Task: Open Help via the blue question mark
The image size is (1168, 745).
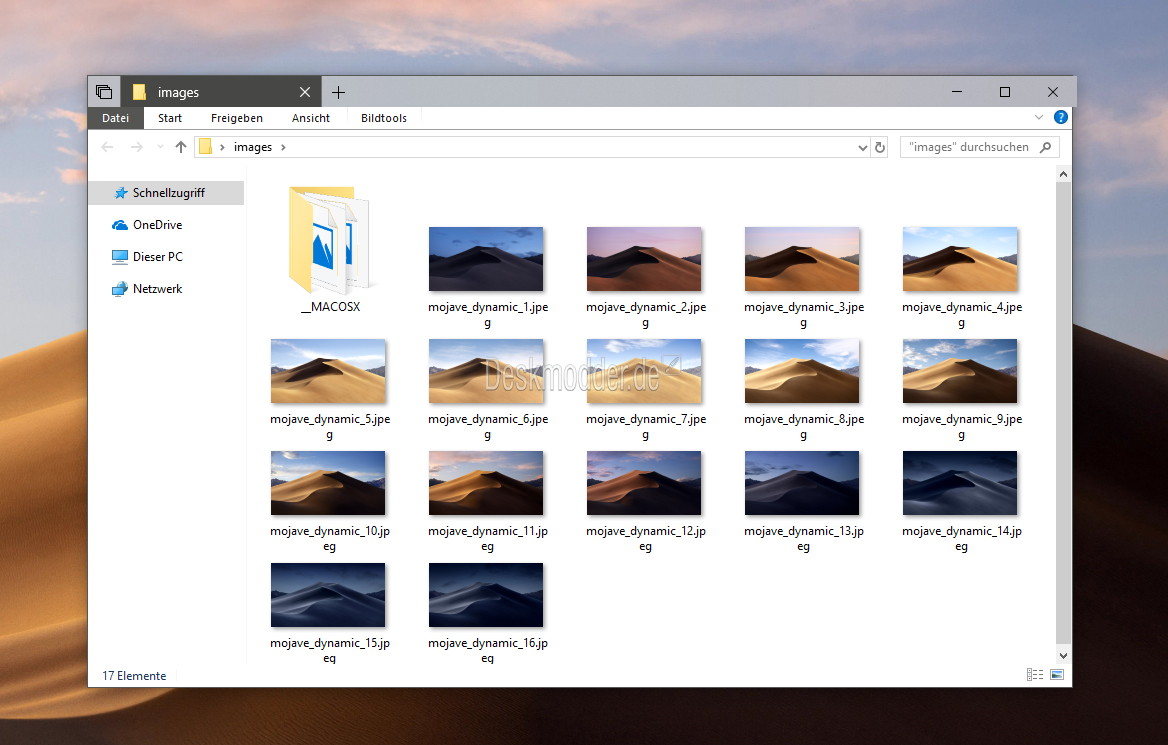Action: (x=1061, y=117)
